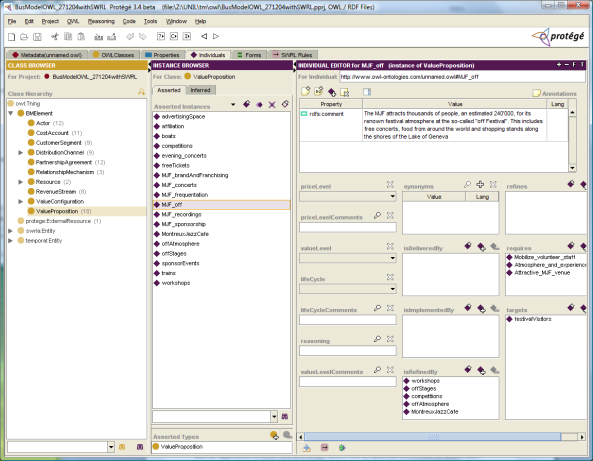Click the add annotation note icon
Screen dimensions: 593x461
coord(306,91)
